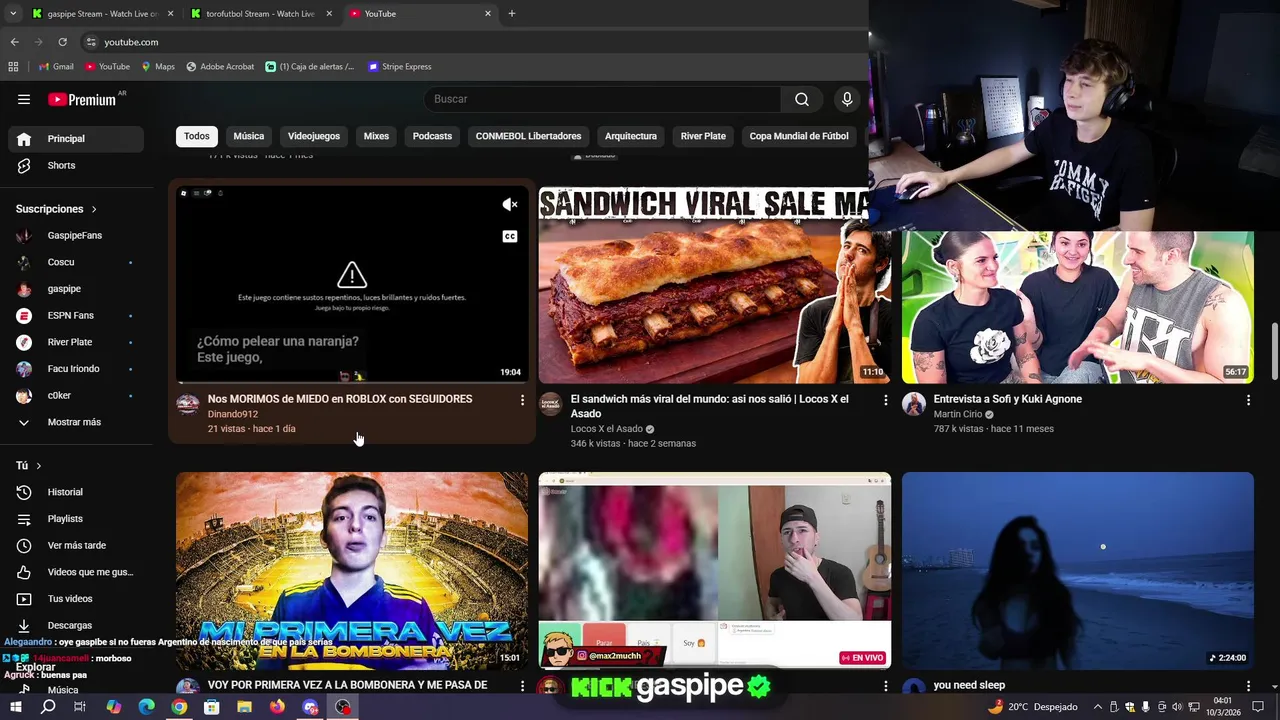Expand subscriptions with Mostrar más
1280x720 pixels.
tap(74, 422)
